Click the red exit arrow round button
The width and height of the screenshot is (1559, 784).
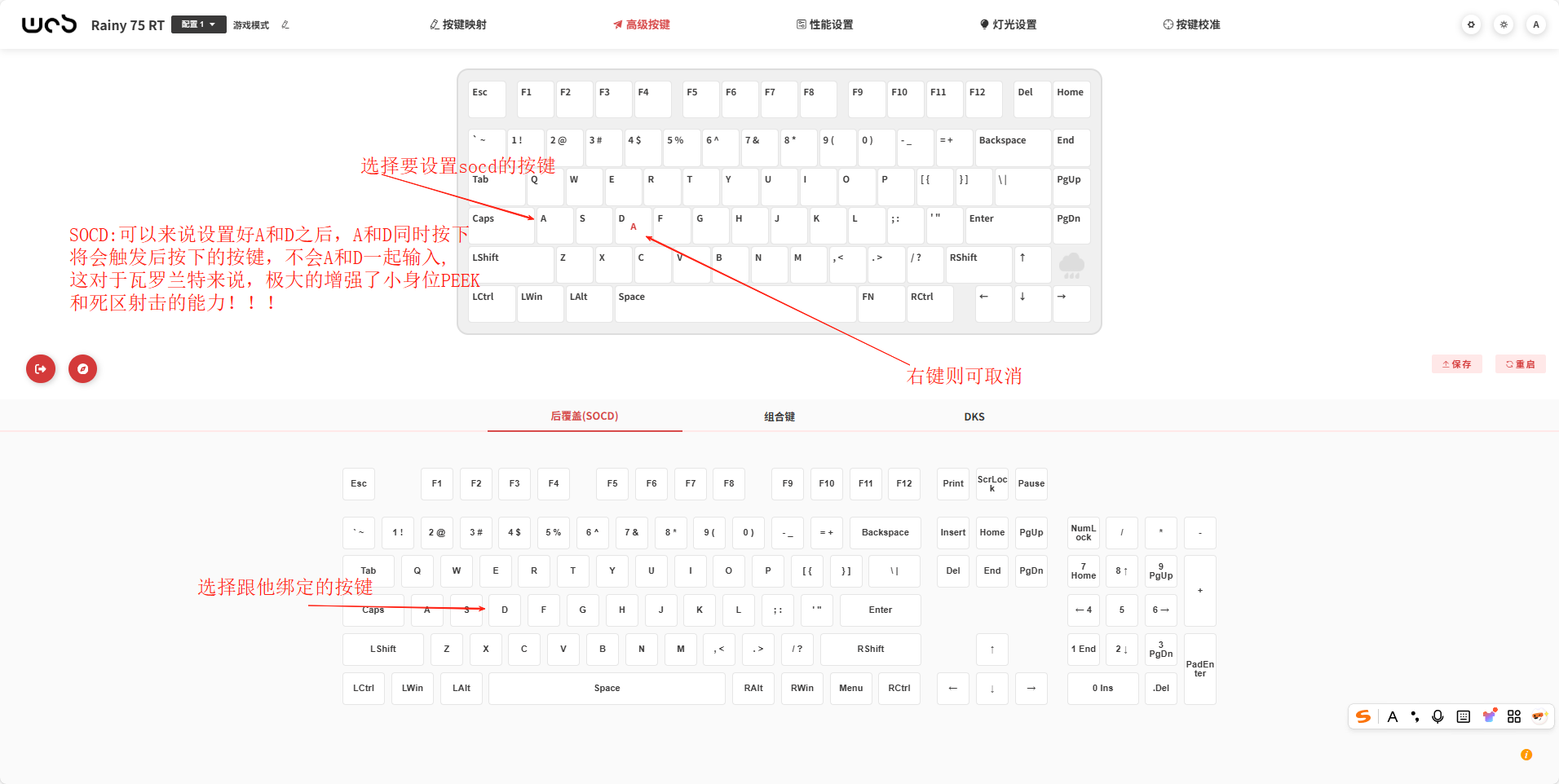click(x=41, y=368)
